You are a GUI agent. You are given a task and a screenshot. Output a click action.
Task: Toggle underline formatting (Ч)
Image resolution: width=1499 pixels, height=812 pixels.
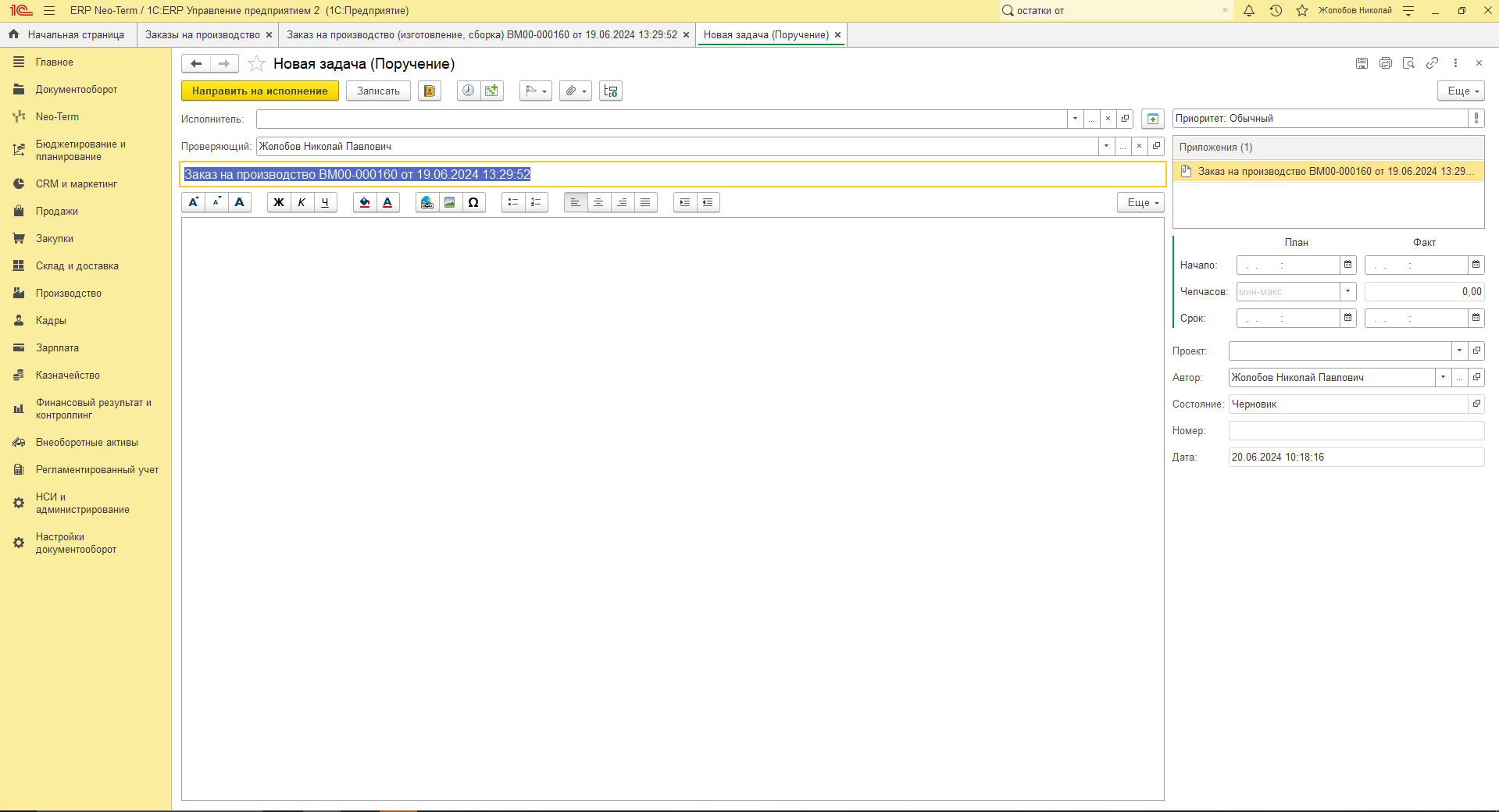tap(325, 202)
